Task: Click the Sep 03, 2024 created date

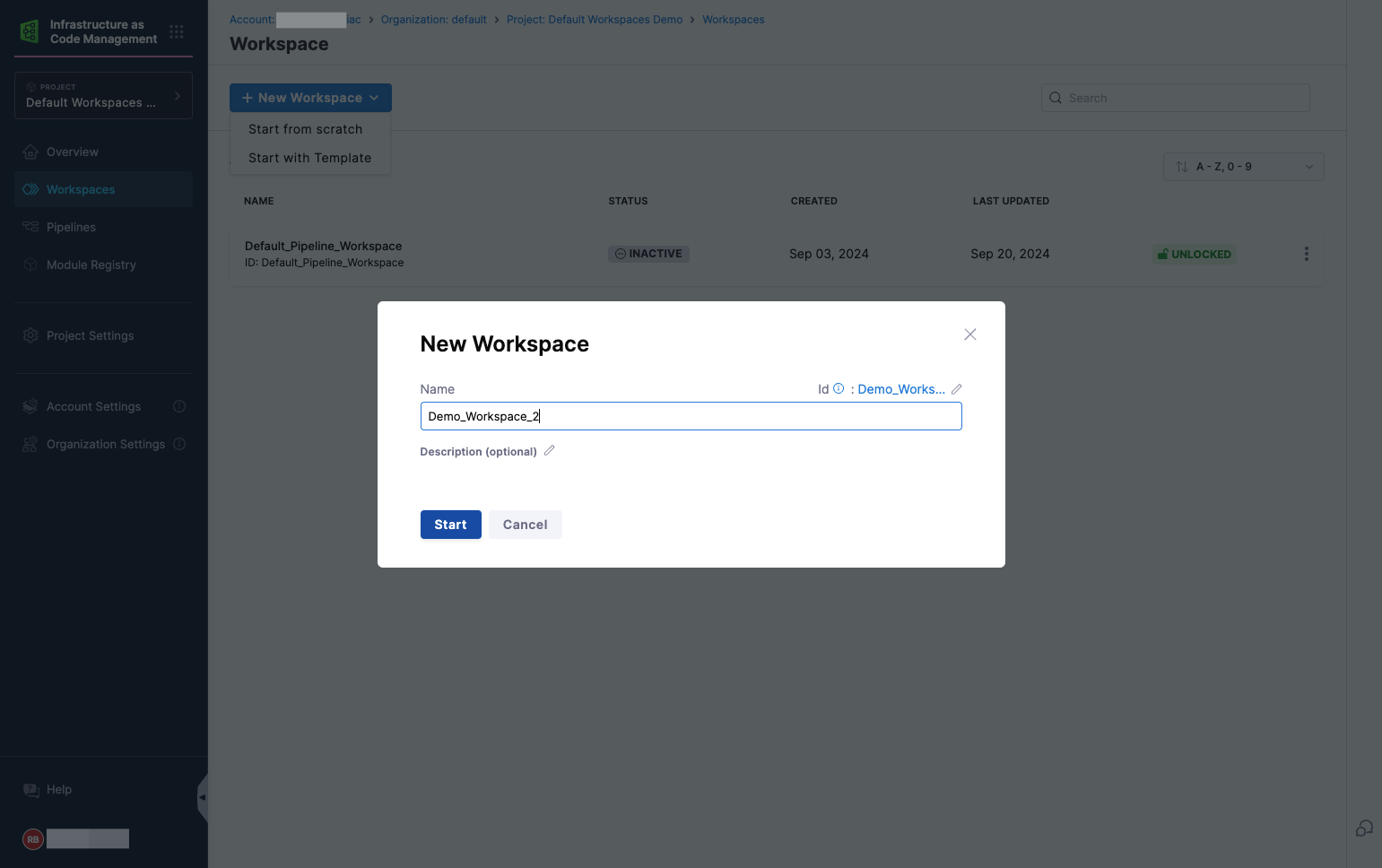Action: coord(829,254)
